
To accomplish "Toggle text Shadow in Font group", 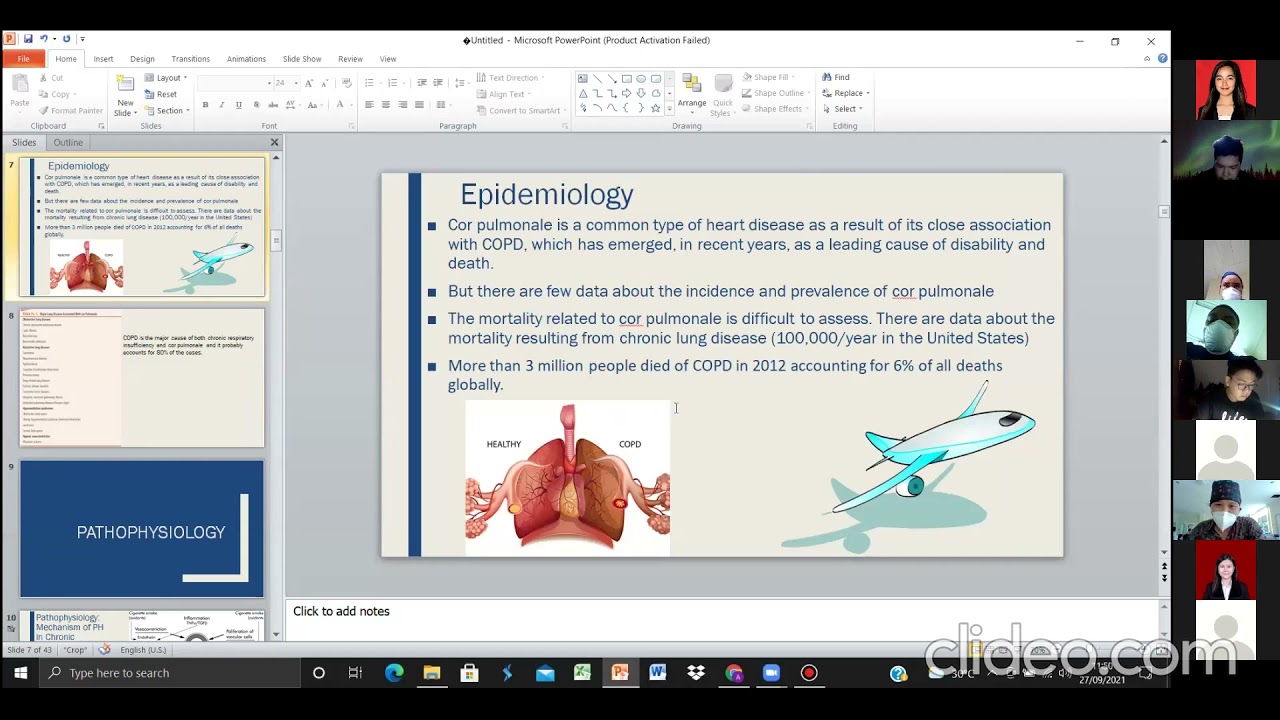I will click(256, 105).
